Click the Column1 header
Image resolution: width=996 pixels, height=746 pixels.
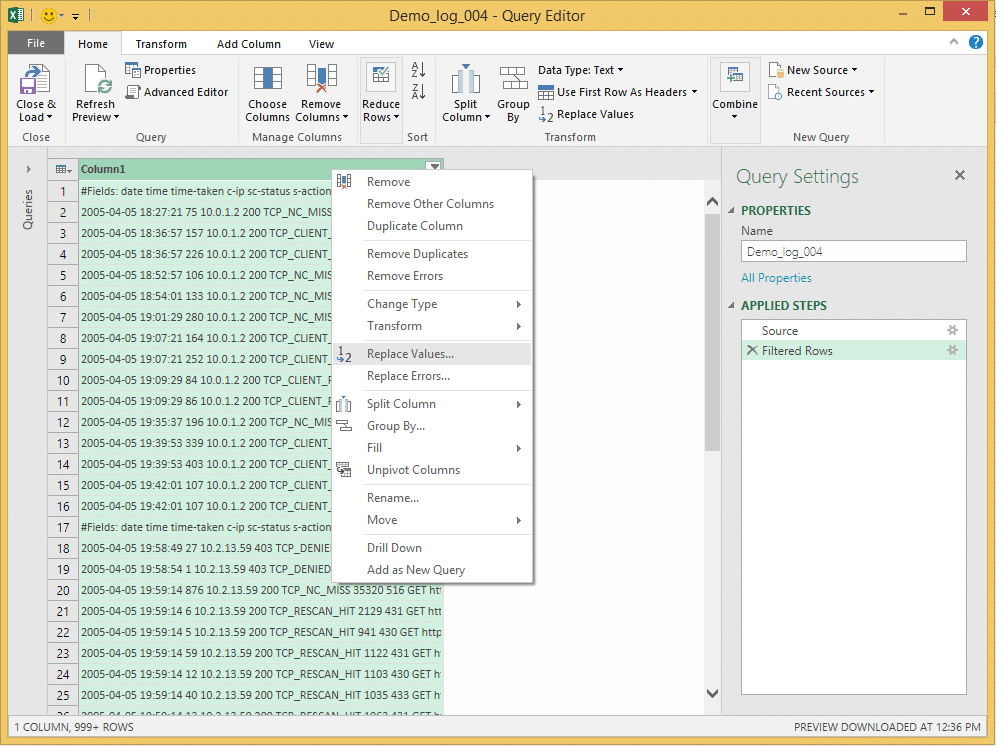252,169
